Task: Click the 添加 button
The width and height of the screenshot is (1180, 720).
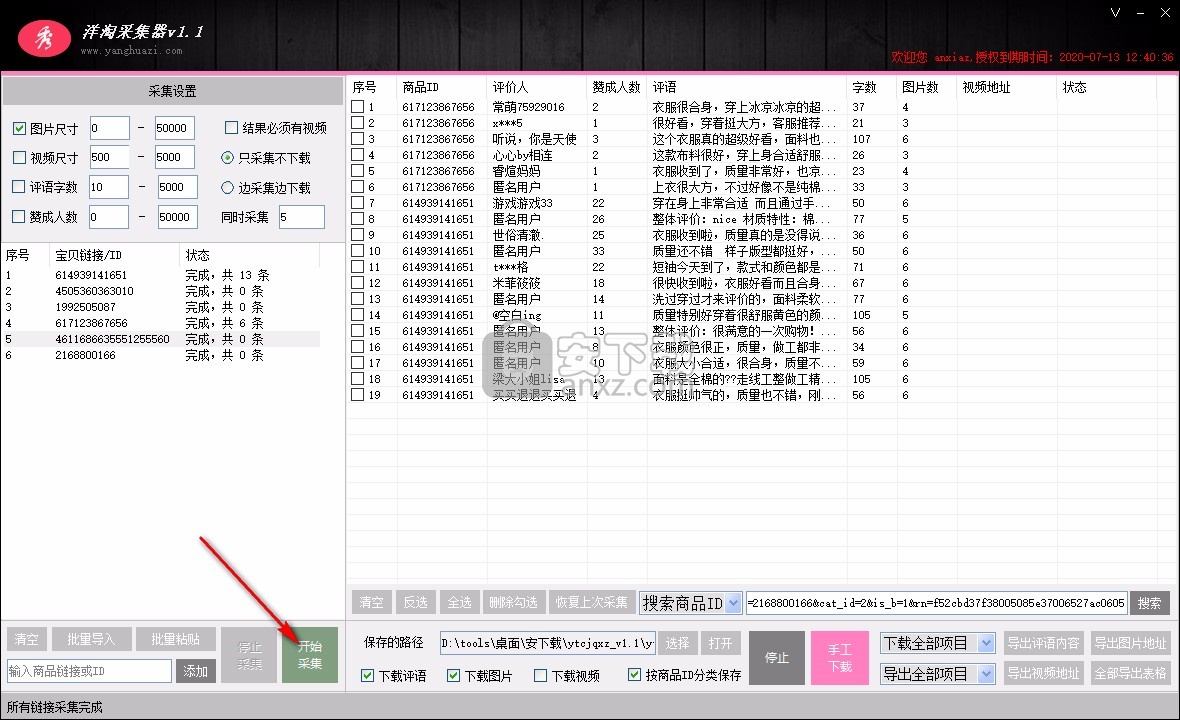Action: [196, 671]
